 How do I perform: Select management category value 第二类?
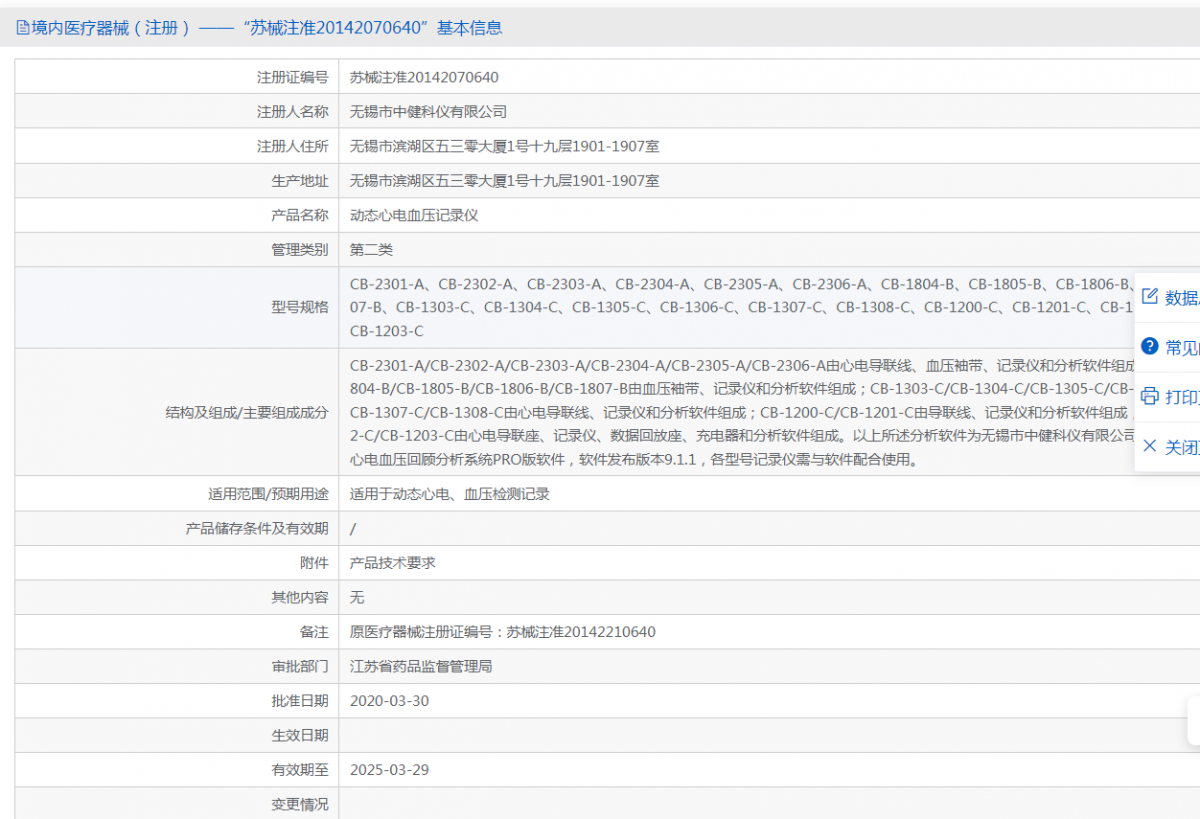(371, 250)
